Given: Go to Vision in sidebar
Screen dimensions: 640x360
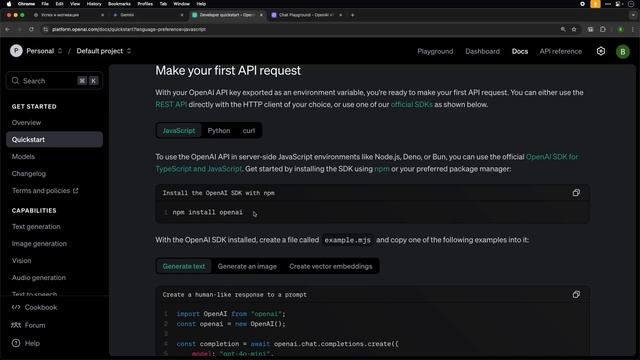Looking at the screenshot, I should [x=21, y=260].
